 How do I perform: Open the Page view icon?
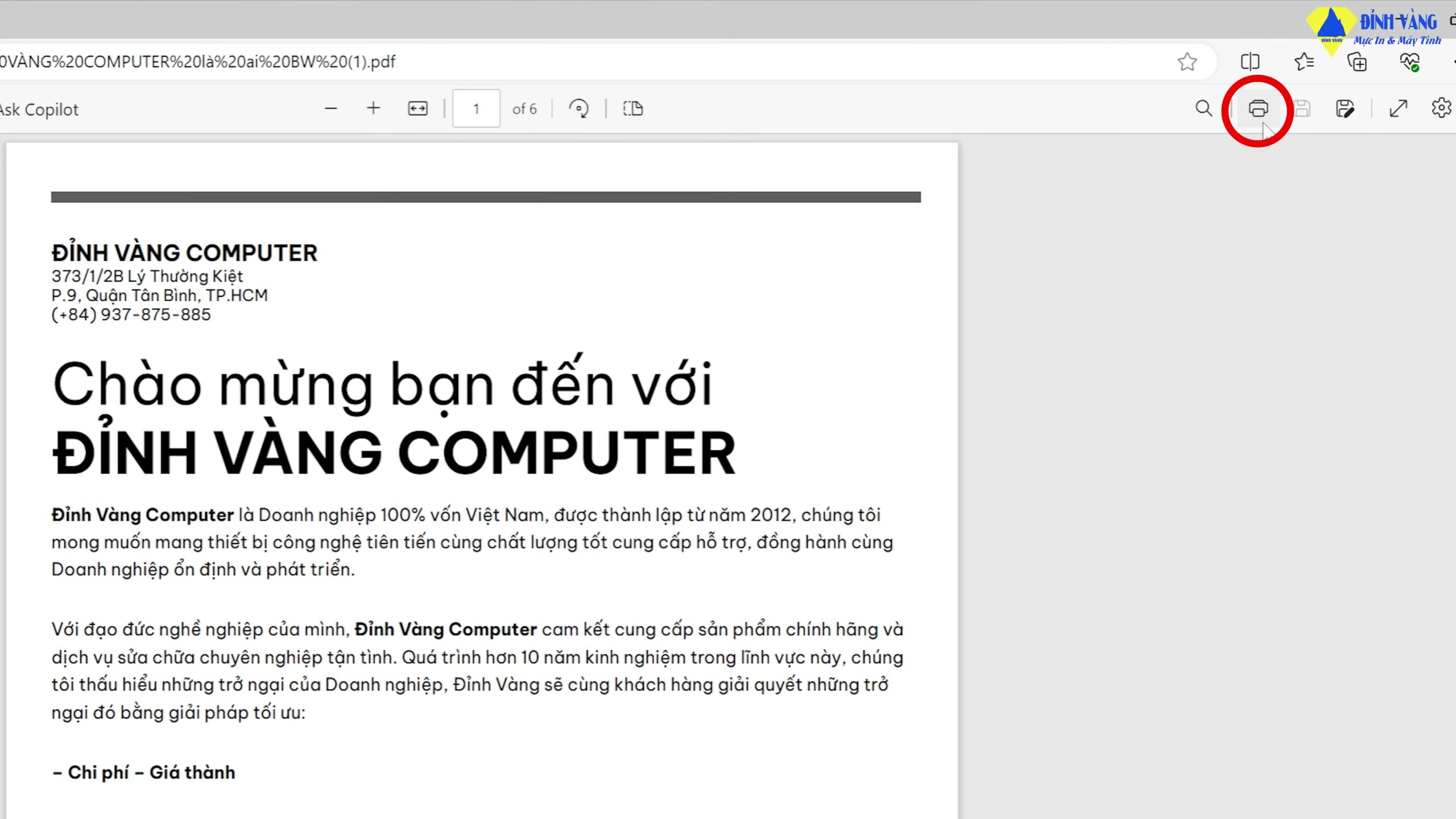pyautogui.click(x=633, y=108)
